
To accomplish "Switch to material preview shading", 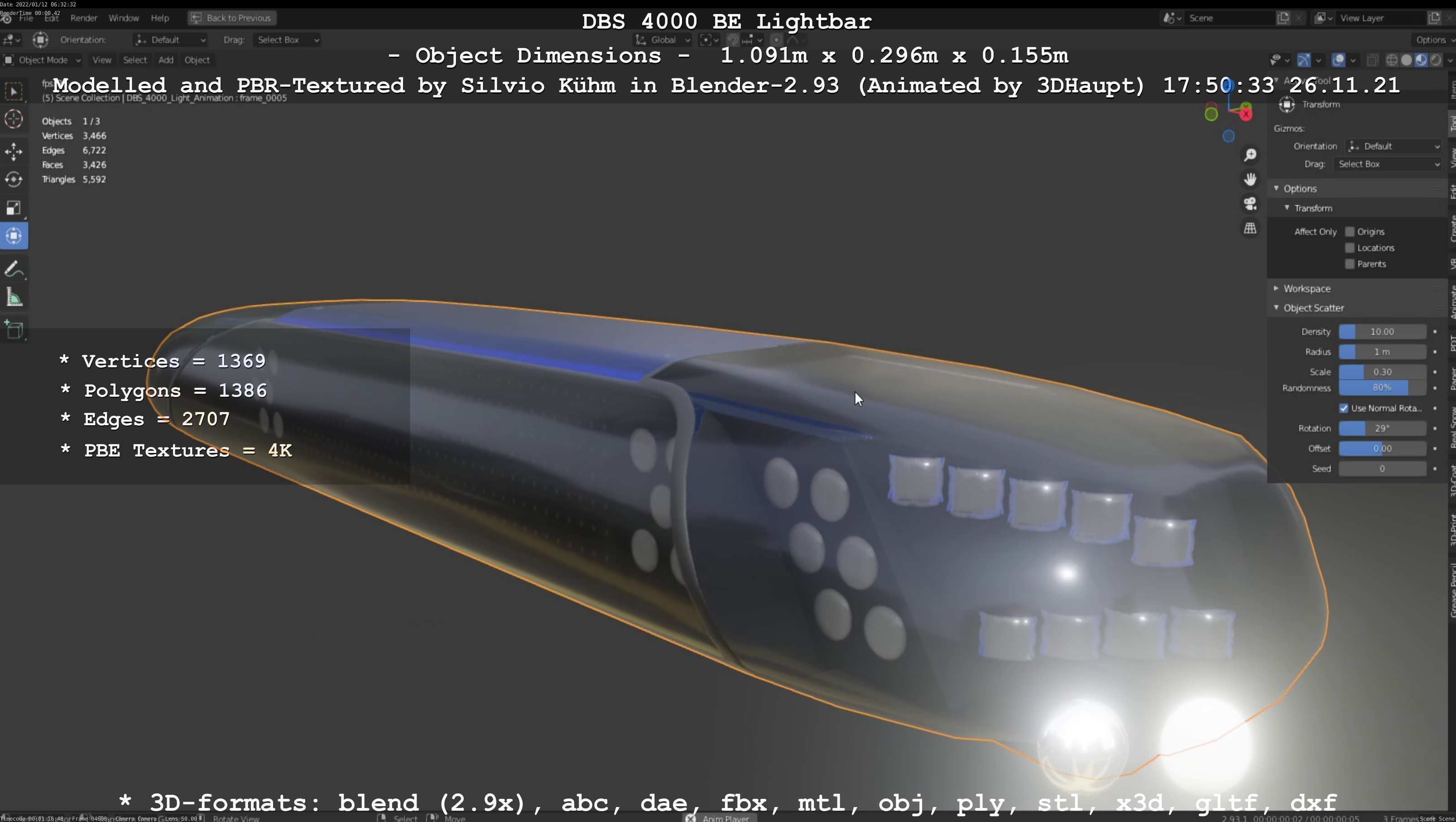I will [x=1421, y=60].
